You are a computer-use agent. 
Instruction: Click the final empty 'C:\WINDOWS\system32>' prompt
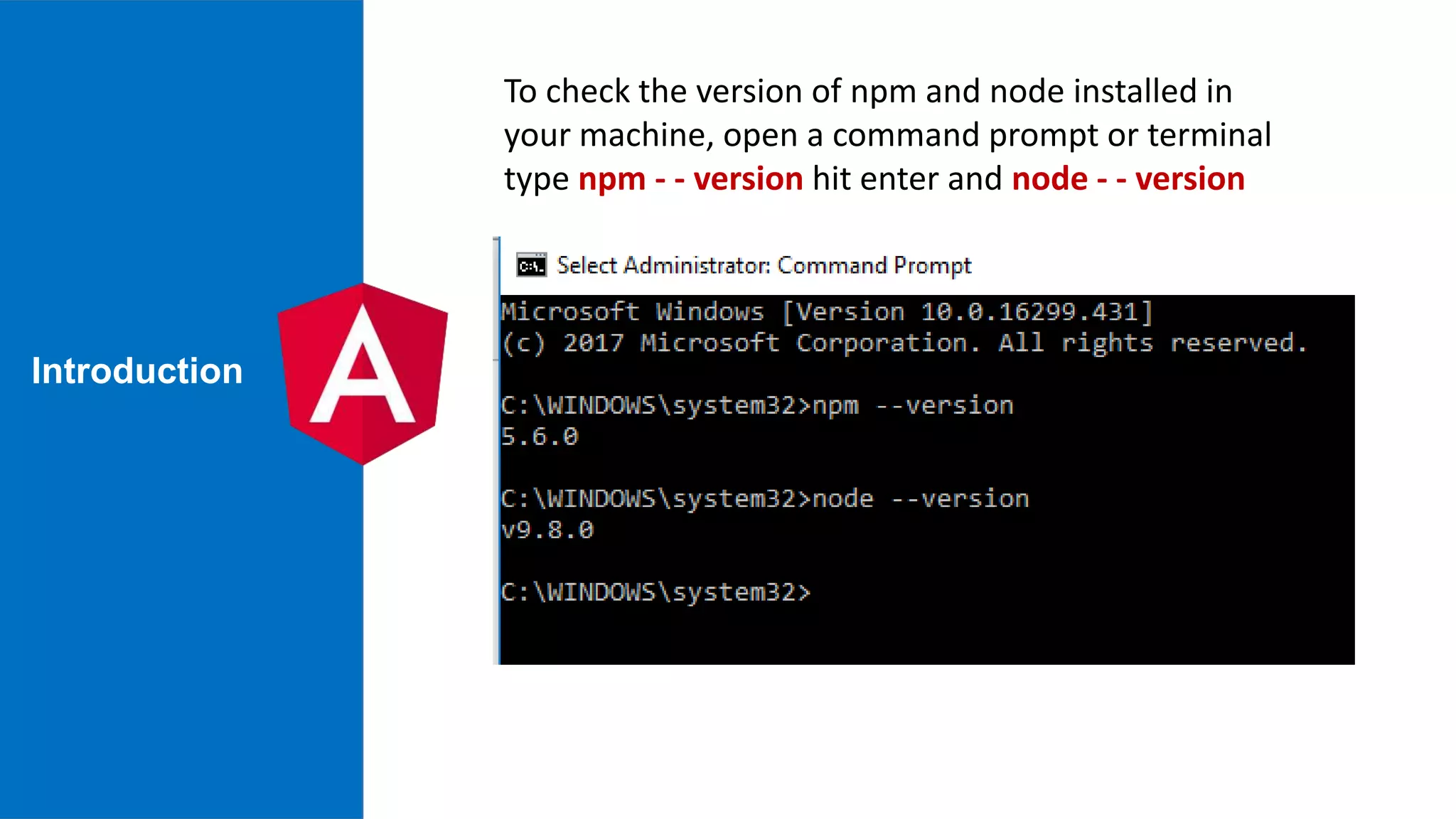(x=655, y=592)
